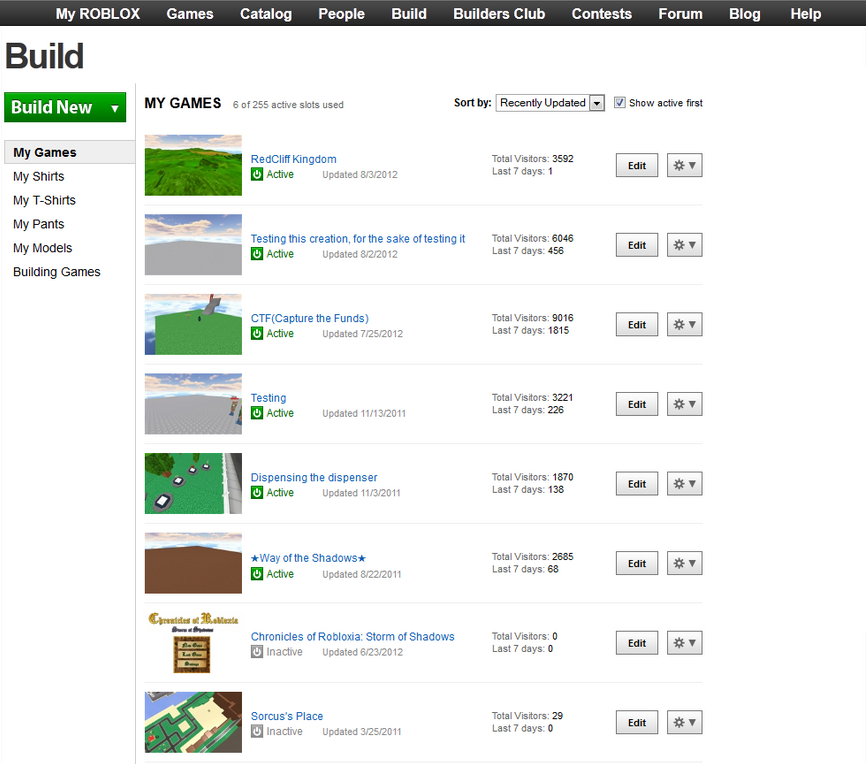Click Edit button for Sorcus's Place
Screen dimensions: 866x764
point(637,722)
